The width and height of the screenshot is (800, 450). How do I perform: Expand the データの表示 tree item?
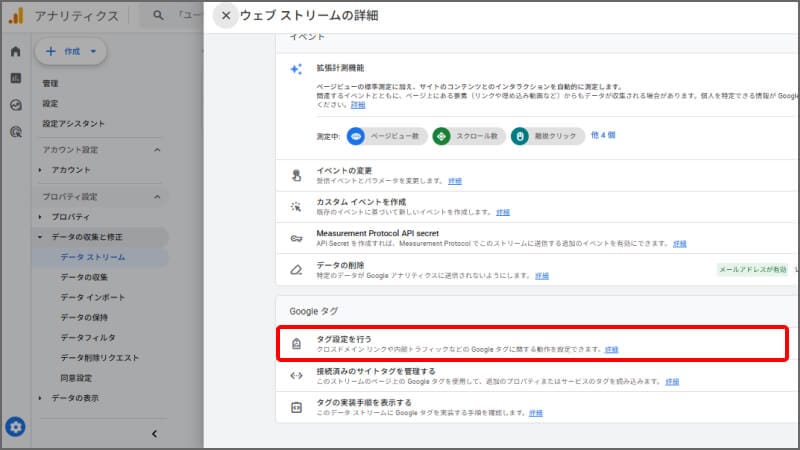point(40,398)
